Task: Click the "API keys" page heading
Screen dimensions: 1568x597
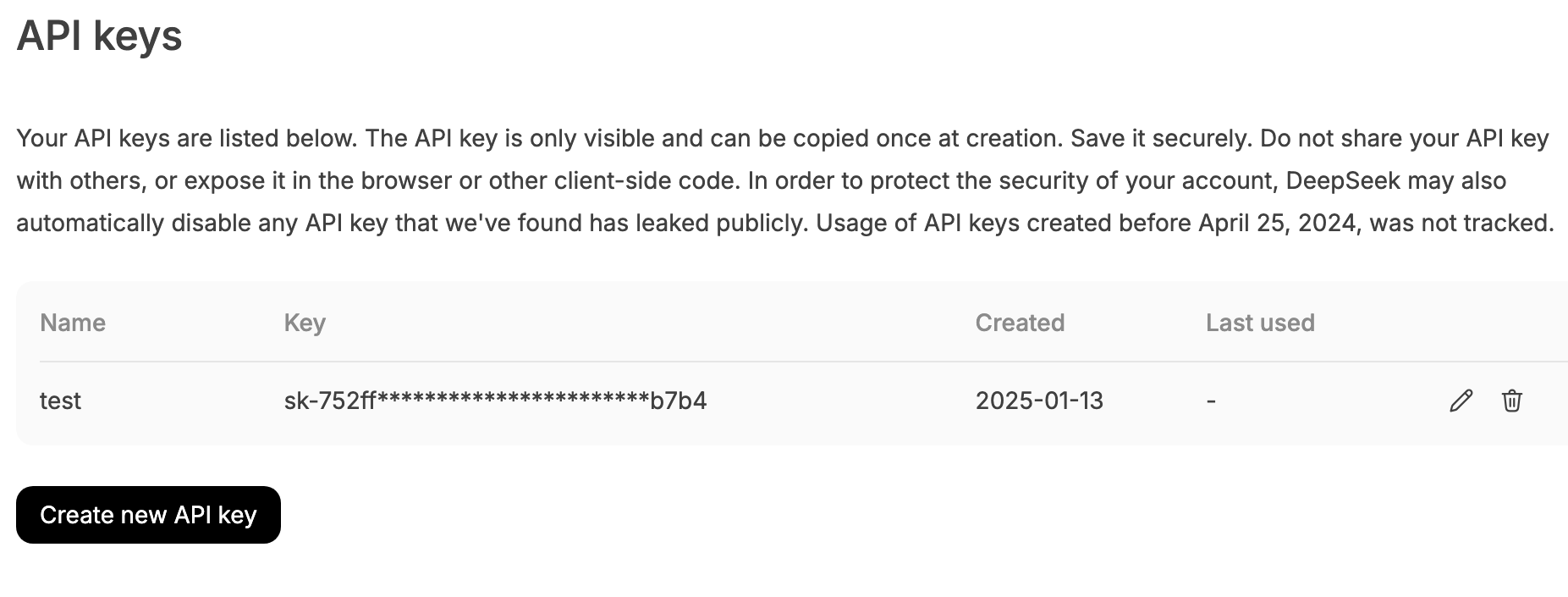Action: (99, 36)
